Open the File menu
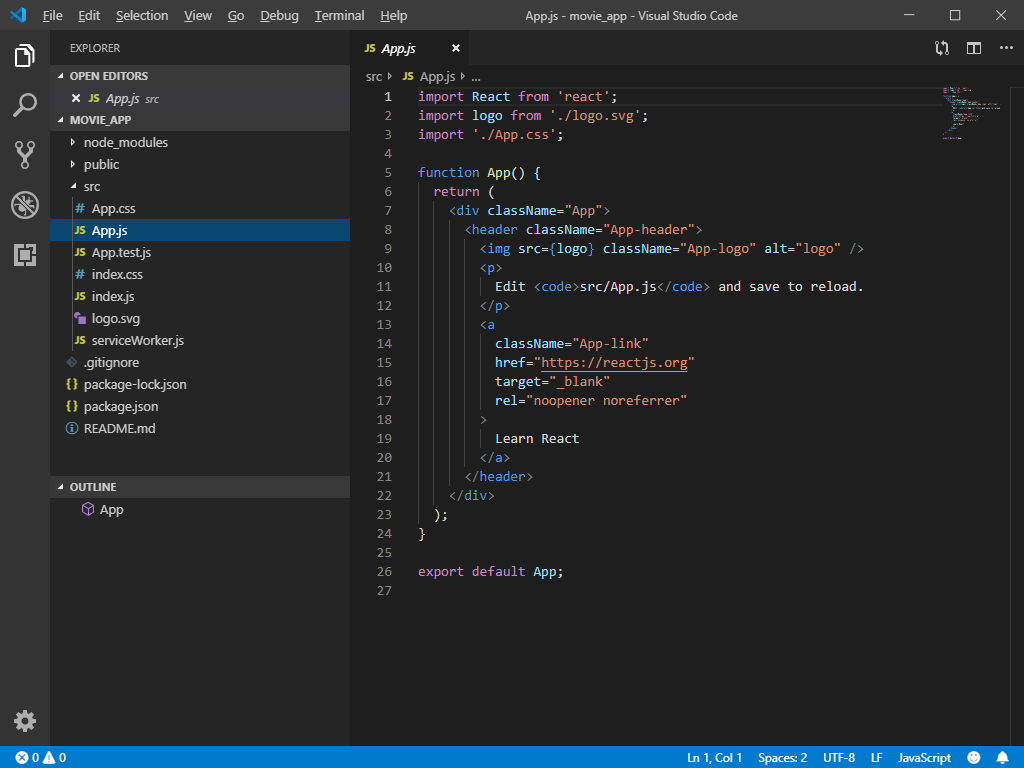 pos(52,16)
